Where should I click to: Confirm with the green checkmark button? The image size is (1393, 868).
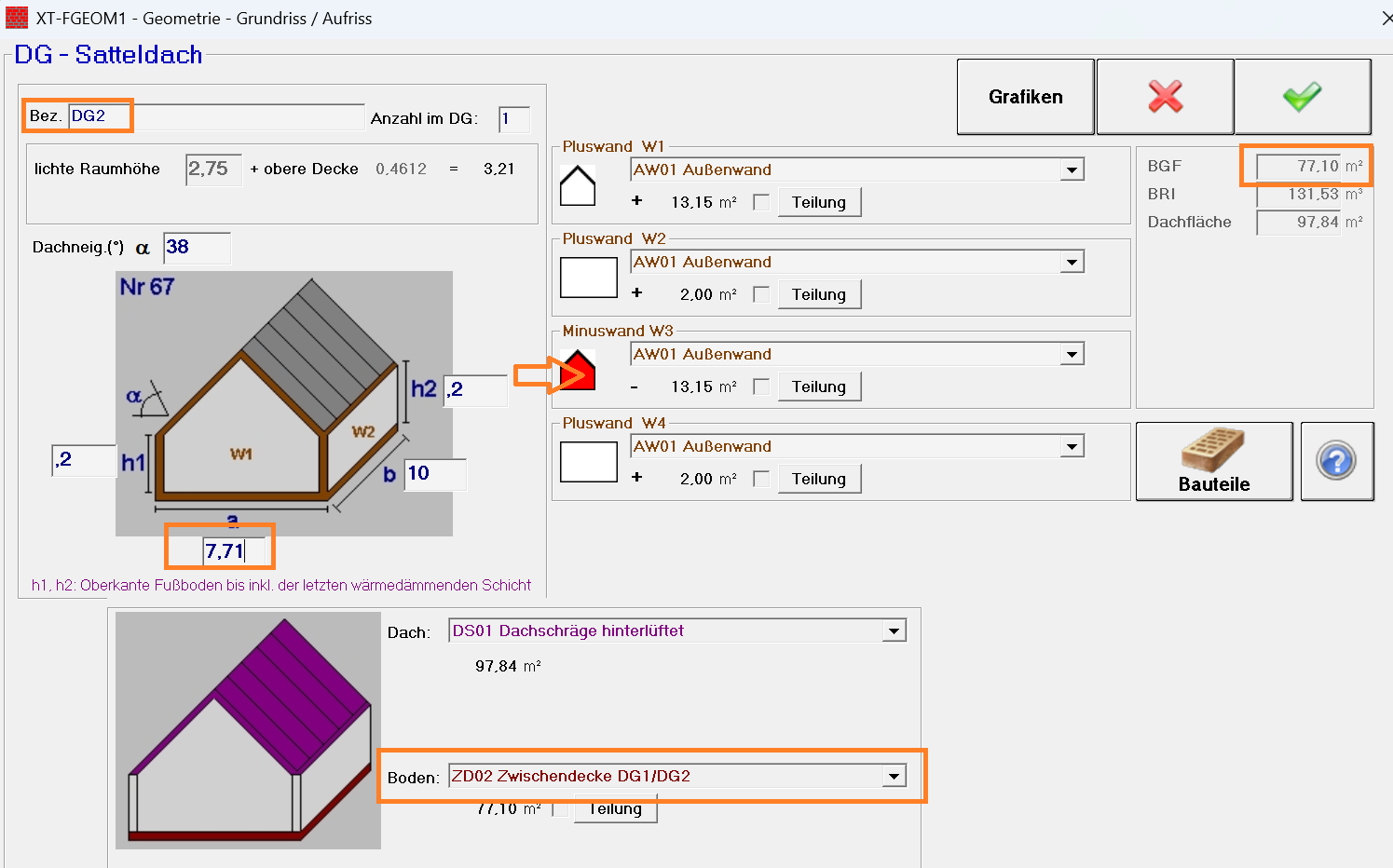1302,97
